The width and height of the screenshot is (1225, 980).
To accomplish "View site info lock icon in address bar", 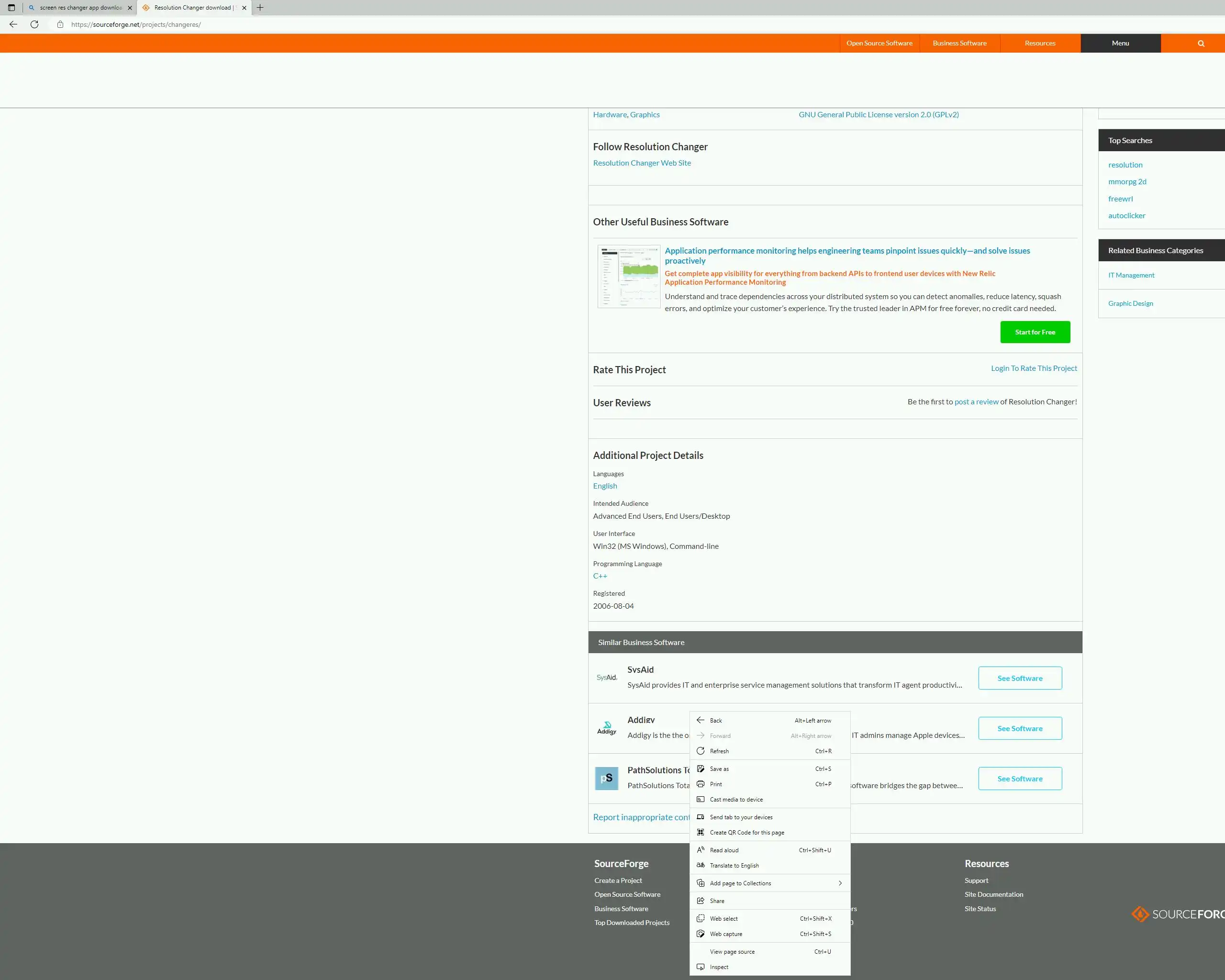I will (60, 24).
